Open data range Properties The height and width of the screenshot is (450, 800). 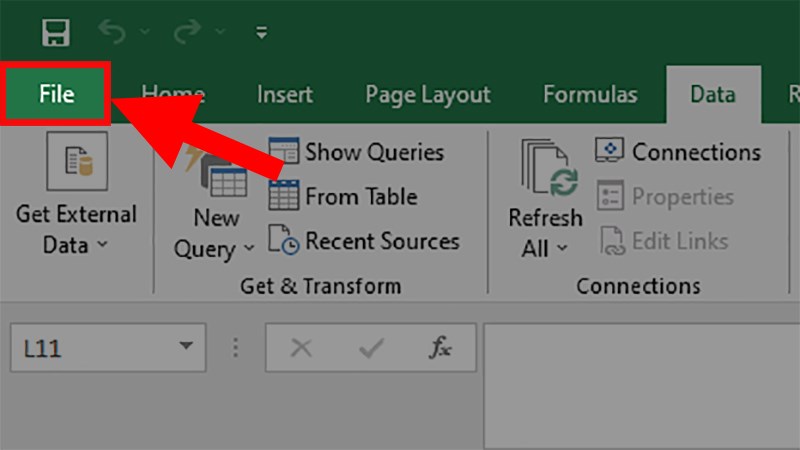[x=683, y=197]
